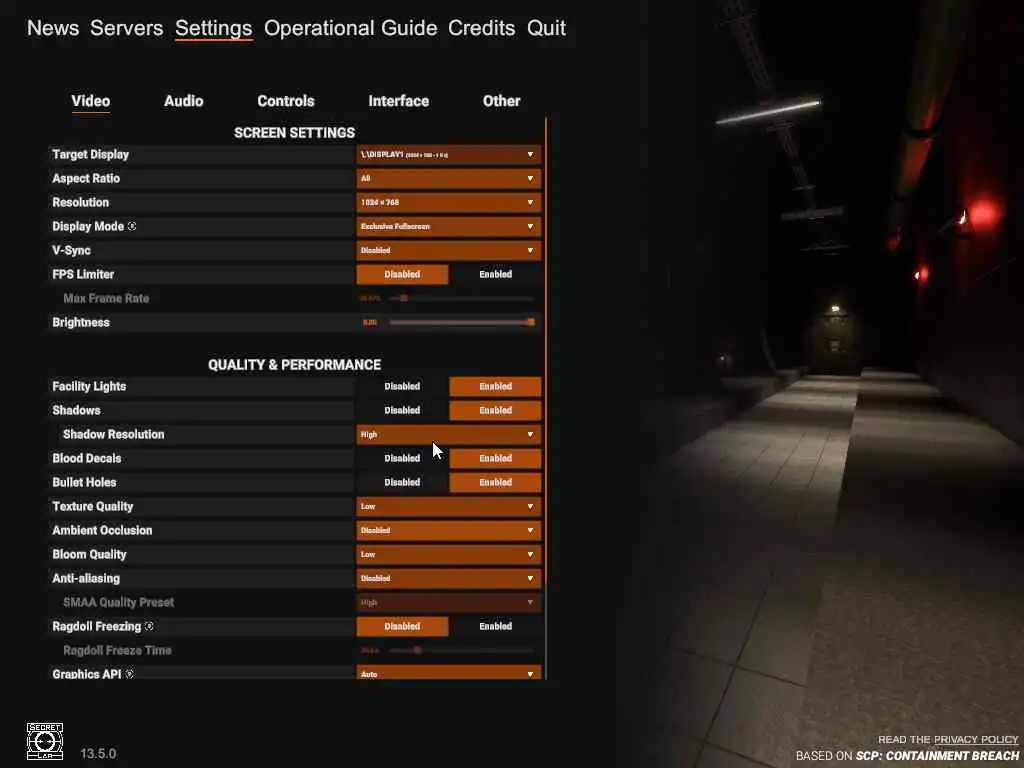Image resolution: width=1024 pixels, height=768 pixels.
Task: Set Ragdoll Freezing to Enabled
Action: [495, 626]
